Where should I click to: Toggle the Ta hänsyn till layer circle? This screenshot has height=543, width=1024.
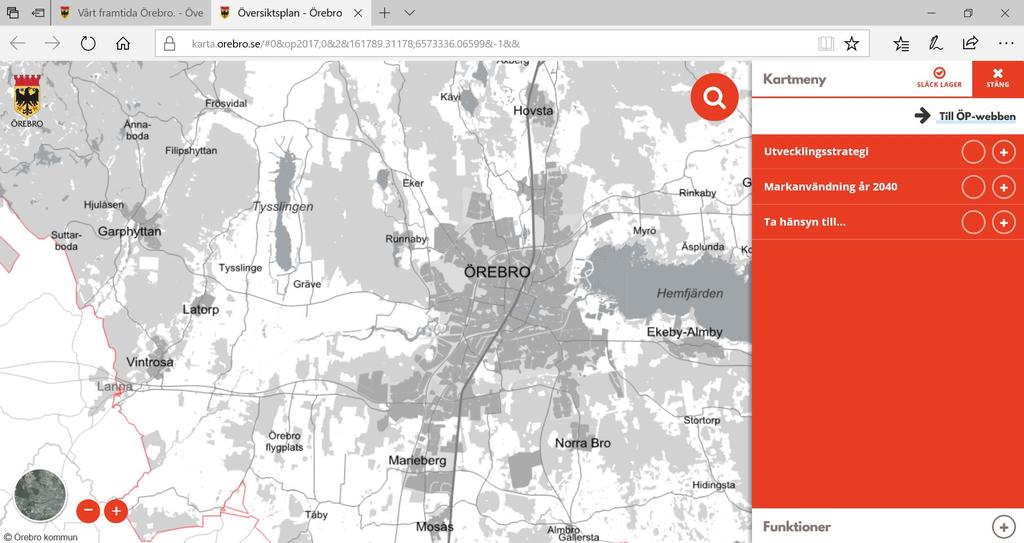pos(973,223)
